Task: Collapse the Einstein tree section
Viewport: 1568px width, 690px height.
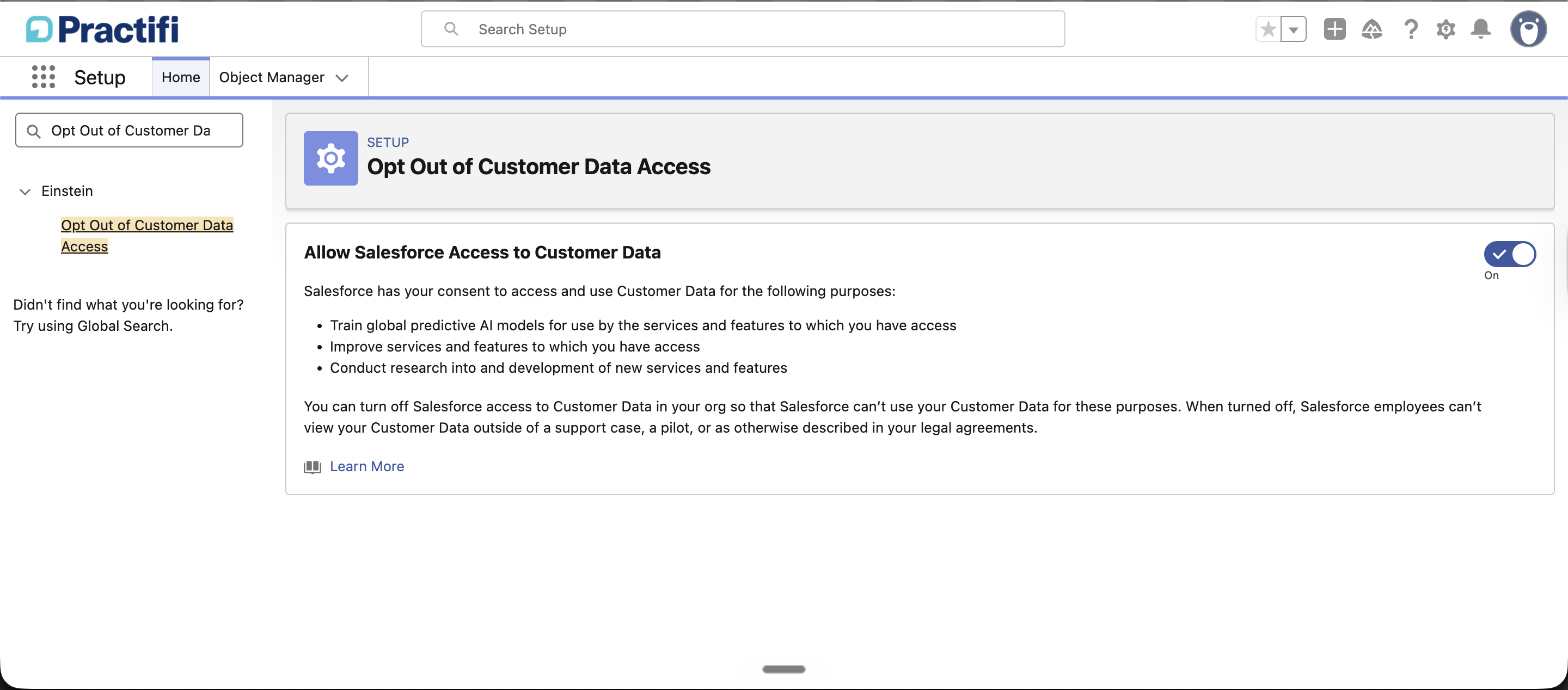Action: [25, 192]
